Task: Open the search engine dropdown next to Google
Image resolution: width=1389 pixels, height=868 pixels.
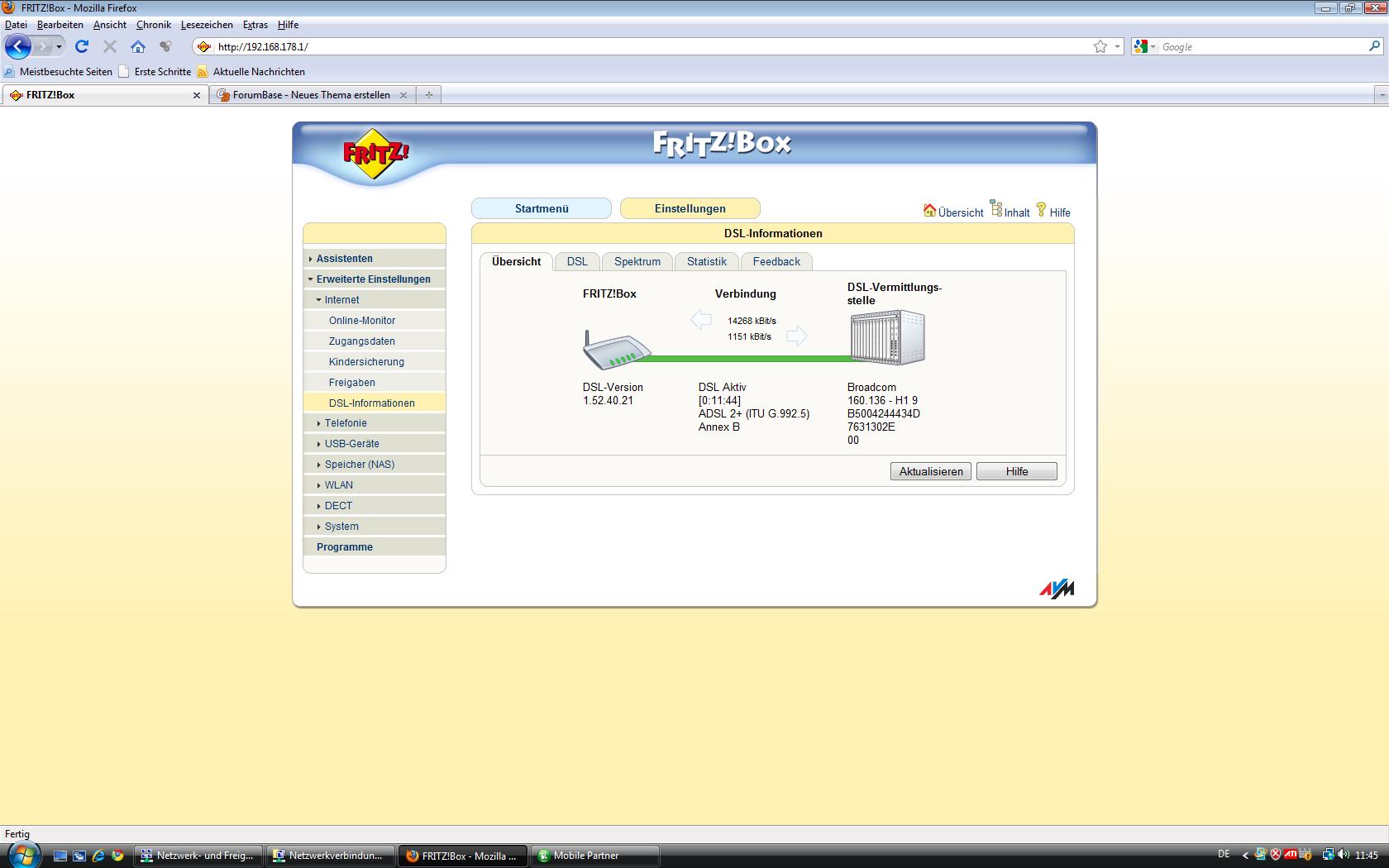Action: [1153, 47]
